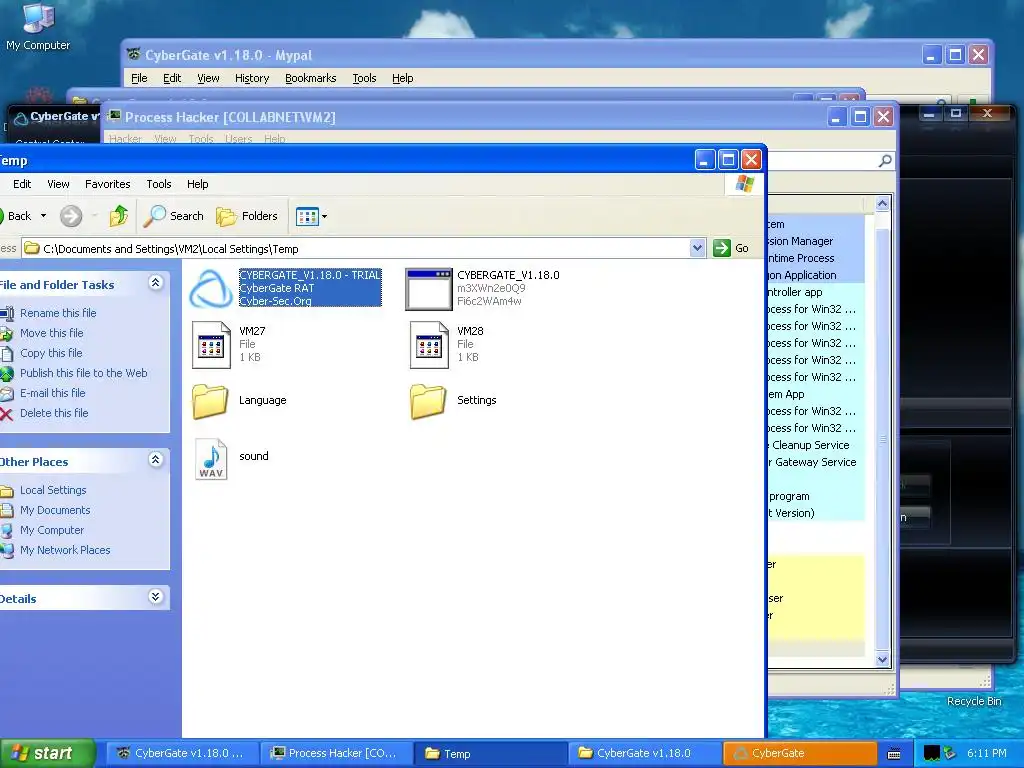Viewport: 1024px width, 768px height.
Task: Open Recycle Bin desktop icon
Action: 974,701
